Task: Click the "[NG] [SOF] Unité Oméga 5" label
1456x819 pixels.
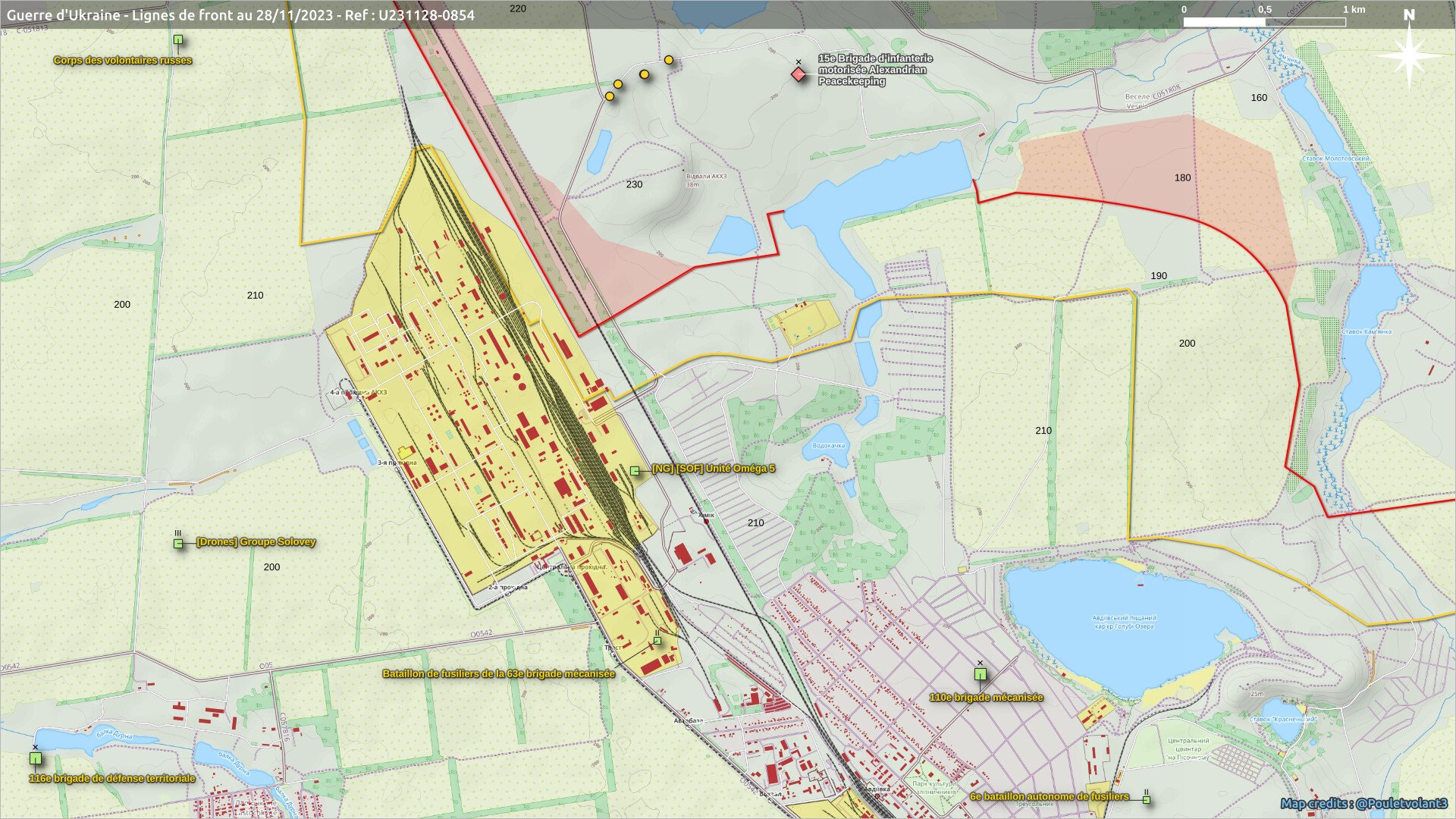Action: [x=714, y=469]
